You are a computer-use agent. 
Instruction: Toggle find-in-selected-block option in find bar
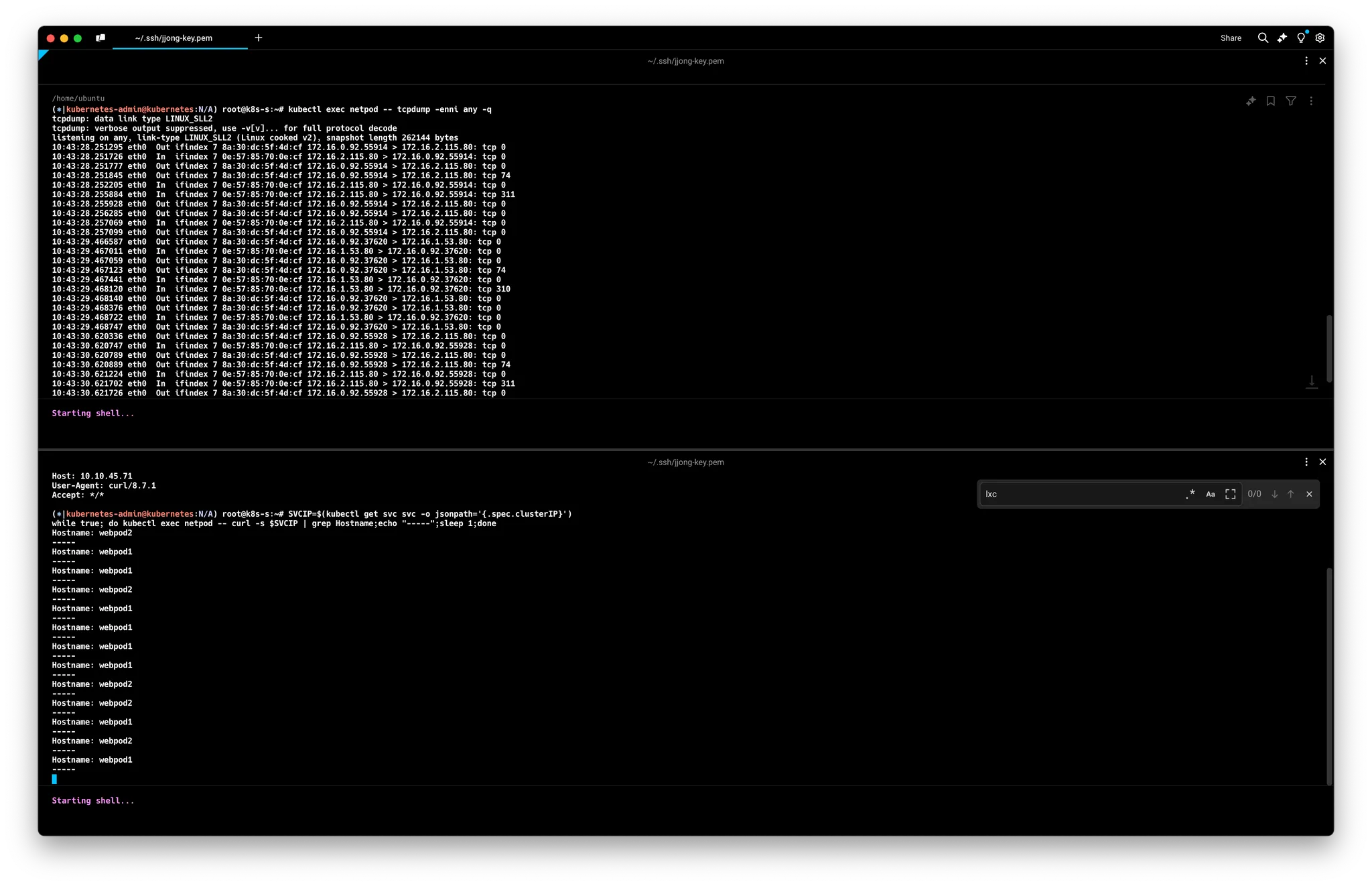(1231, 494)
